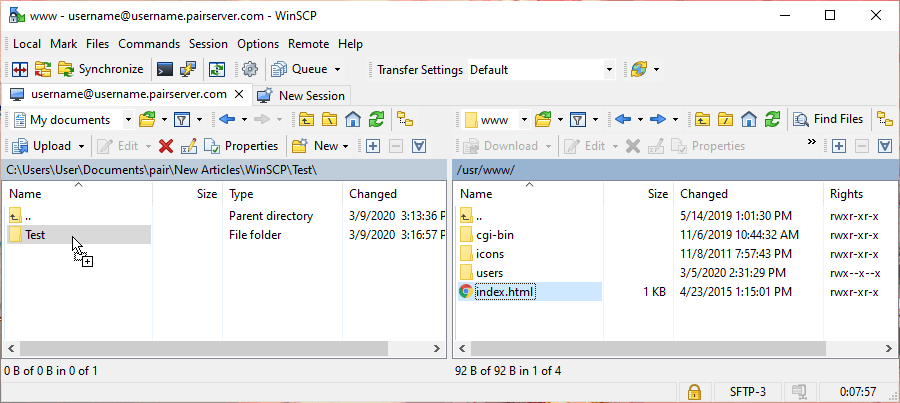The width and height of the screenshot is (900, 403).
Task: Click the Find Files button
Action: pos(828,120)
